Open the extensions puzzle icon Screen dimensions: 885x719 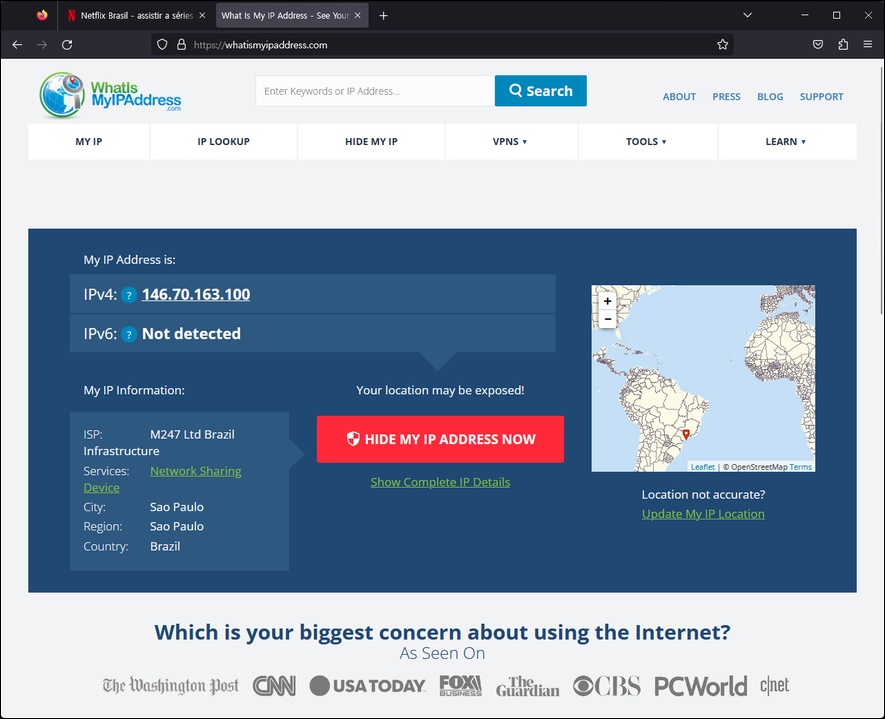coord(843,45)
